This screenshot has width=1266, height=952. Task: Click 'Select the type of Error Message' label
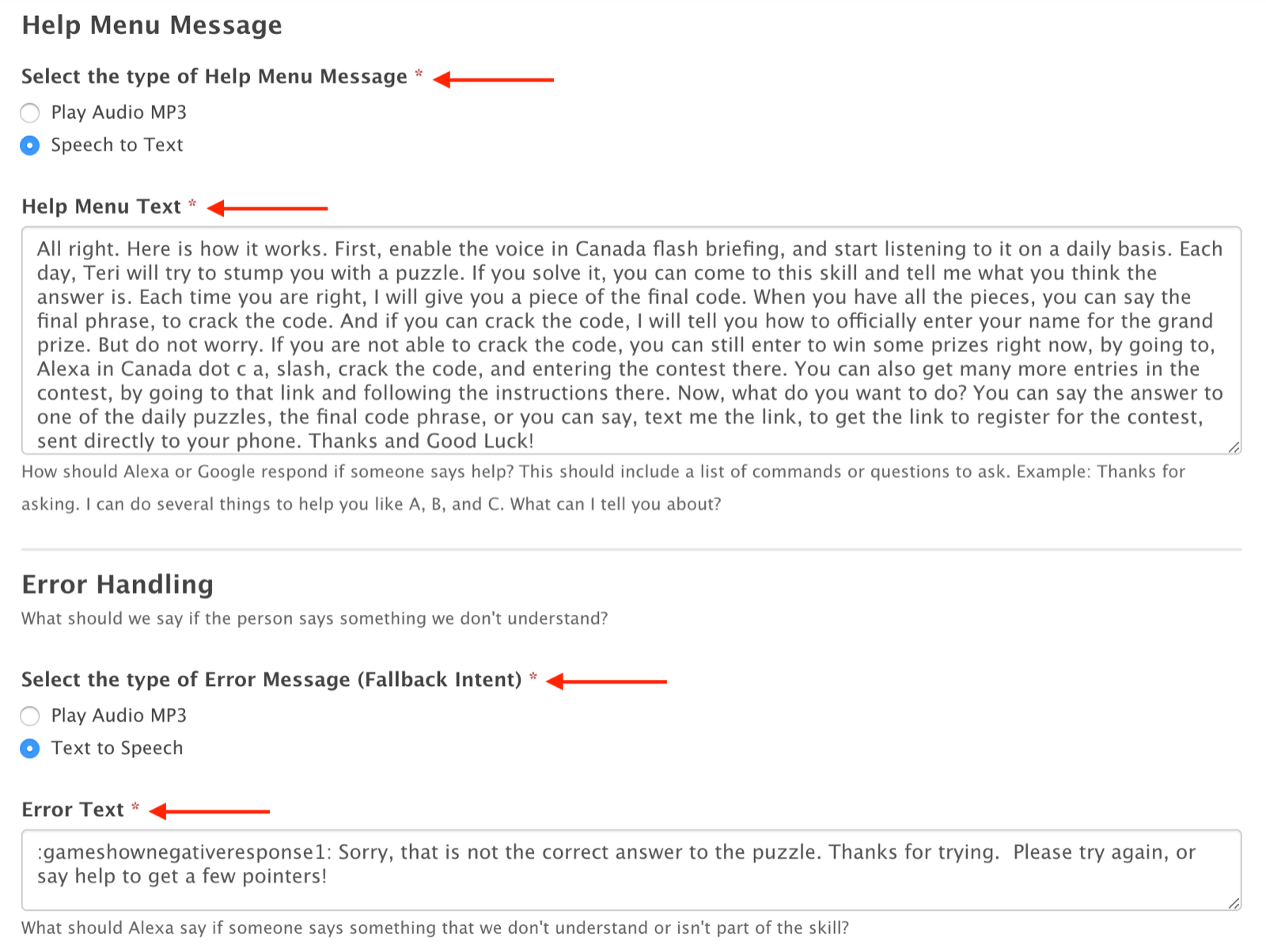(271, 680)
